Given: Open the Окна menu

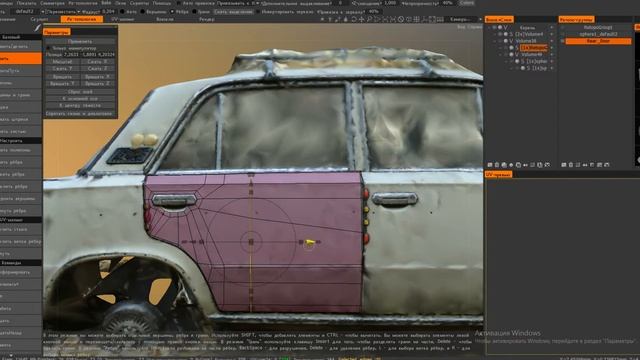Looking at the screenshot, I should pyautogui.click(x=120, y=3).
